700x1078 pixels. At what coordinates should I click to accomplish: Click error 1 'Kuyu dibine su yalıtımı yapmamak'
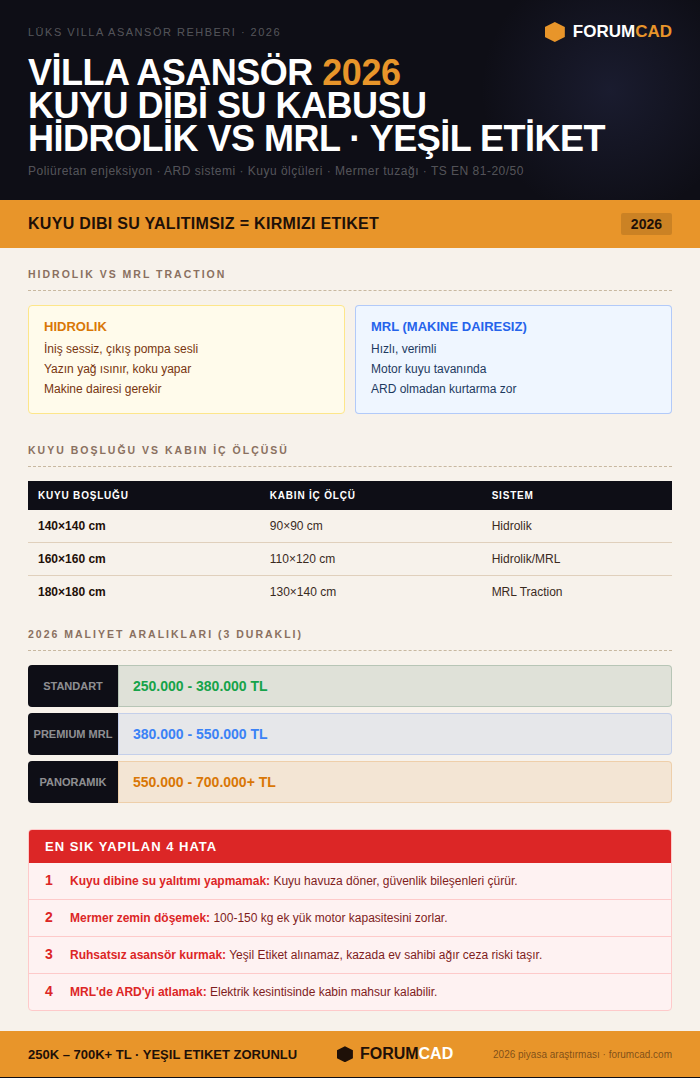(x=169, y=881)
